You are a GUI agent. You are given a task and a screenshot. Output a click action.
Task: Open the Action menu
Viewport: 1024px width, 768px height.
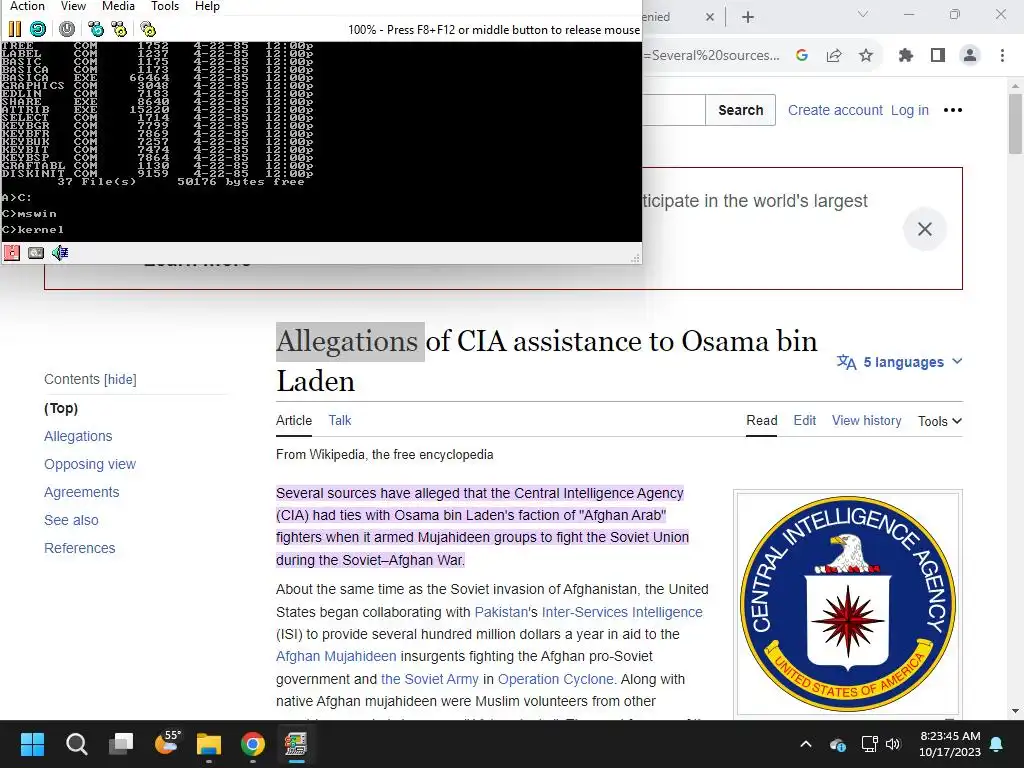point(27,6)
